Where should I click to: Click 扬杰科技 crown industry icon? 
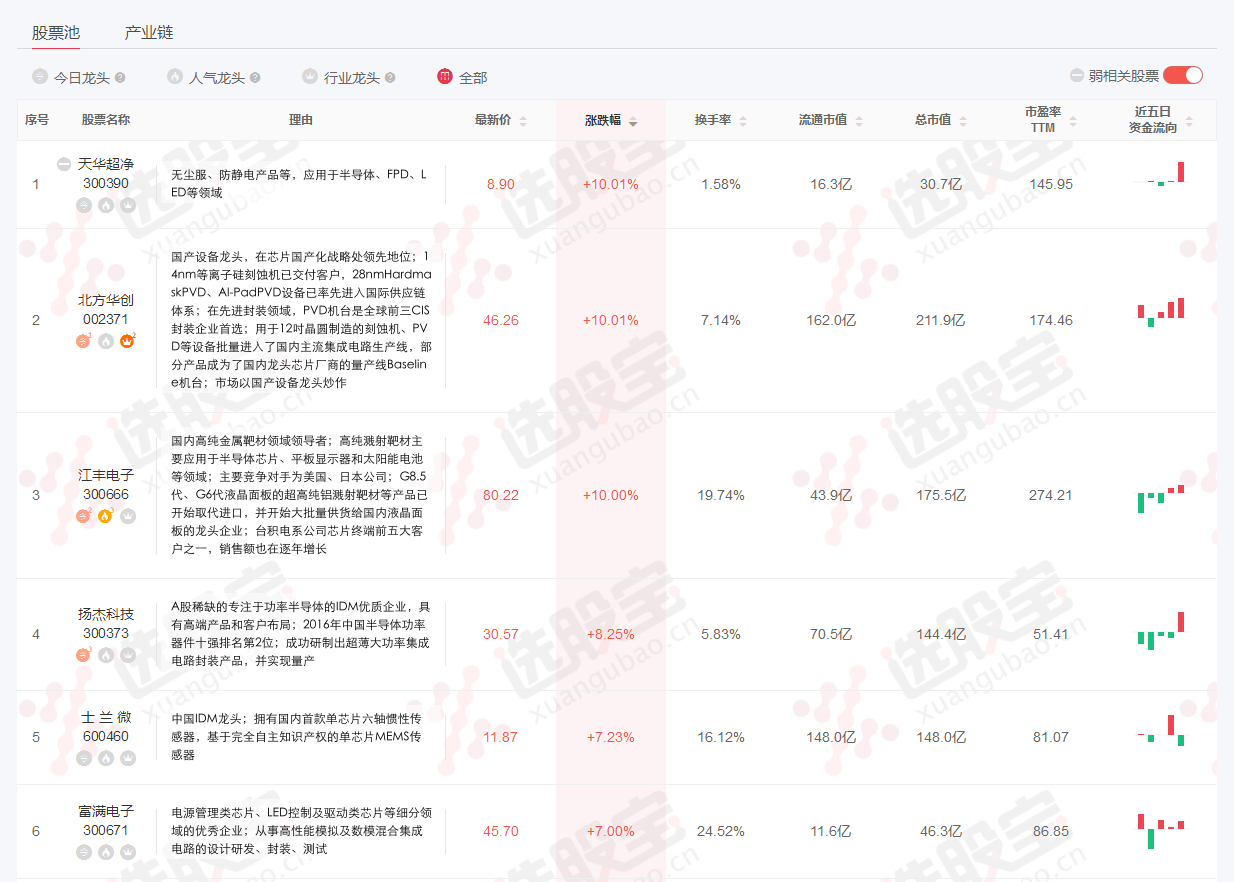point(128,655)
